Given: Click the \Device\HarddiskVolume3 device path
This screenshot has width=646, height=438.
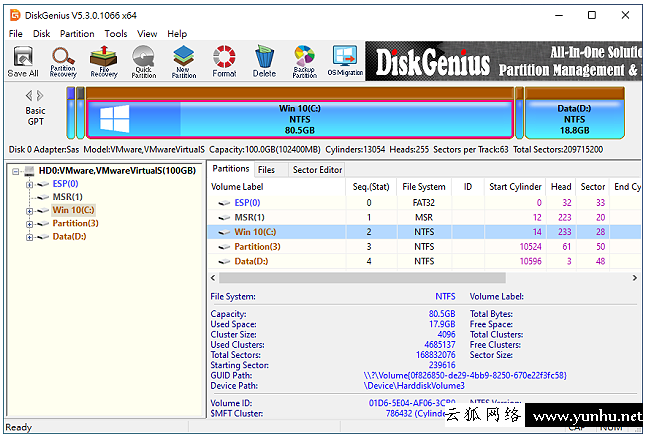Looking at the screenshot, I should pyautogui.click(x=414, y=386).
